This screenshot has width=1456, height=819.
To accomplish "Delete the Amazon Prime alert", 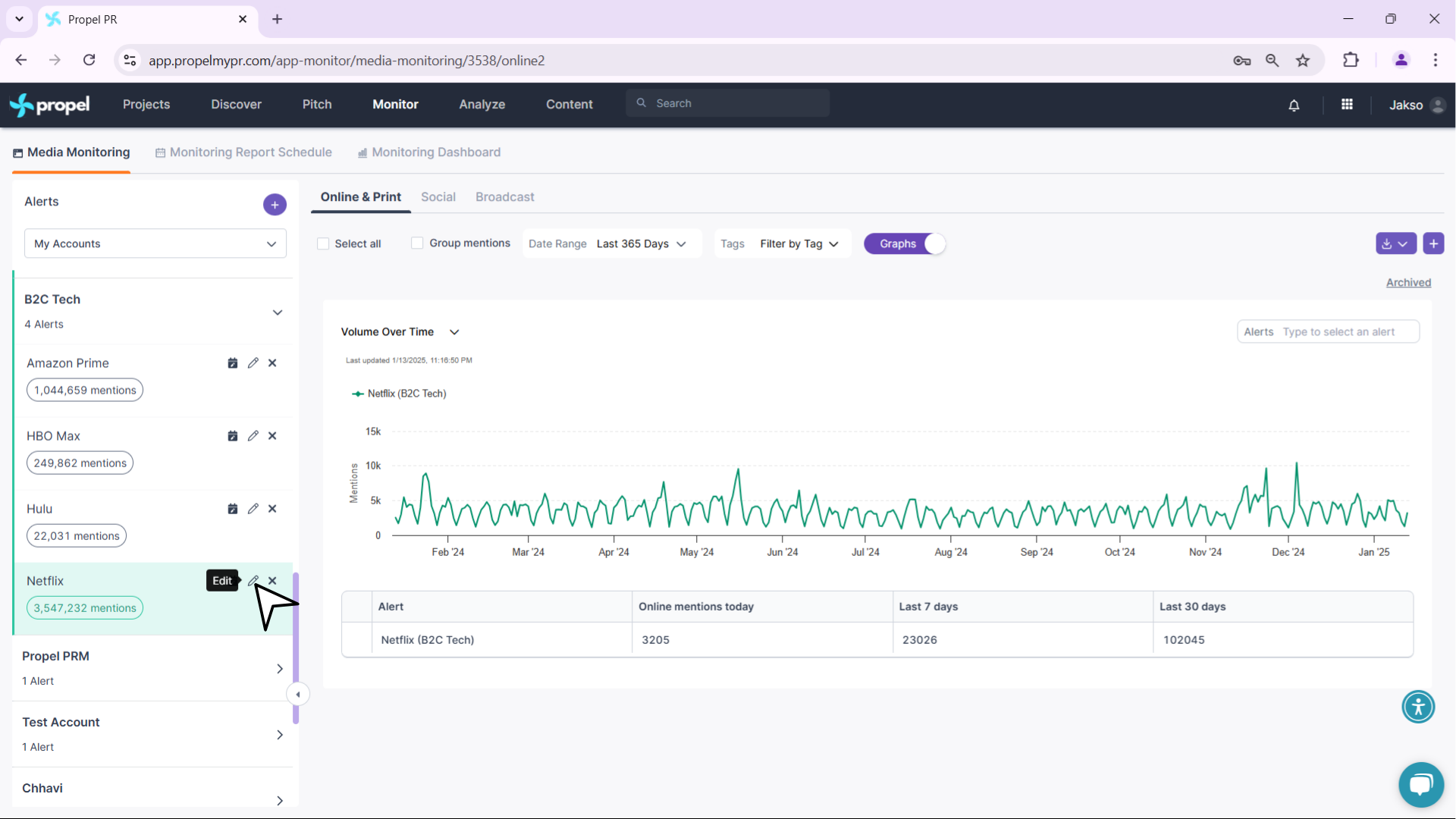I will [x=272, y=363].
